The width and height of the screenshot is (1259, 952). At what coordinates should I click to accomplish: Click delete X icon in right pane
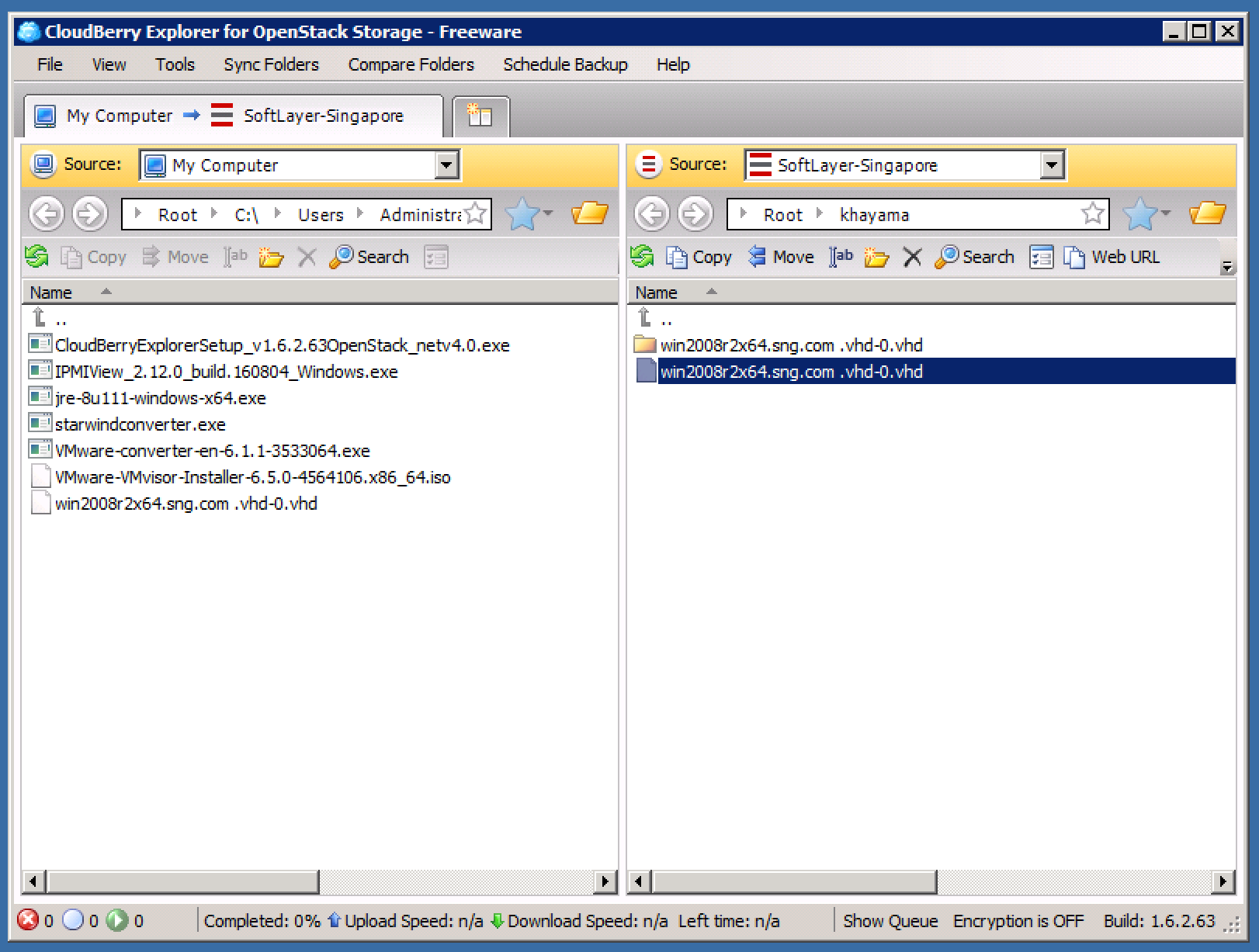(x=913, y=257)
